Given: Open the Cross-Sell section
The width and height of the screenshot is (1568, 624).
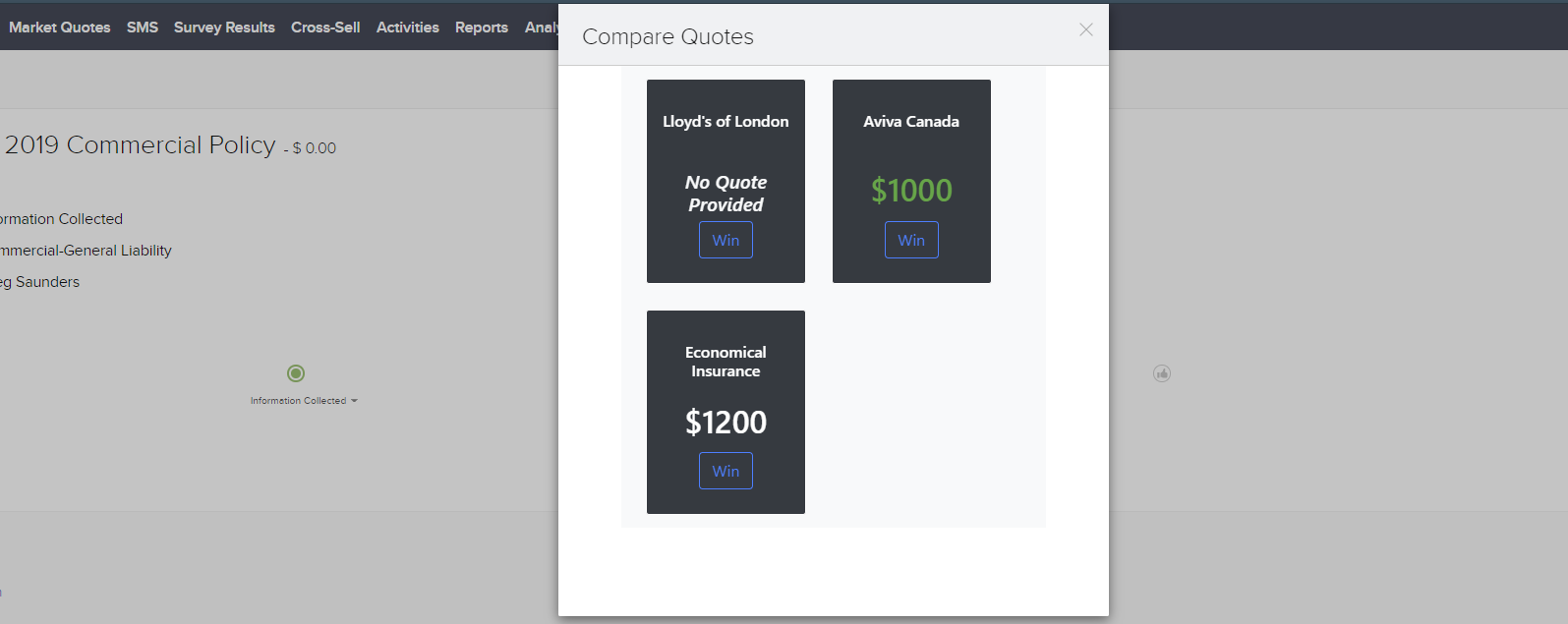Looking at the screenshot, I should coord(325,28).
